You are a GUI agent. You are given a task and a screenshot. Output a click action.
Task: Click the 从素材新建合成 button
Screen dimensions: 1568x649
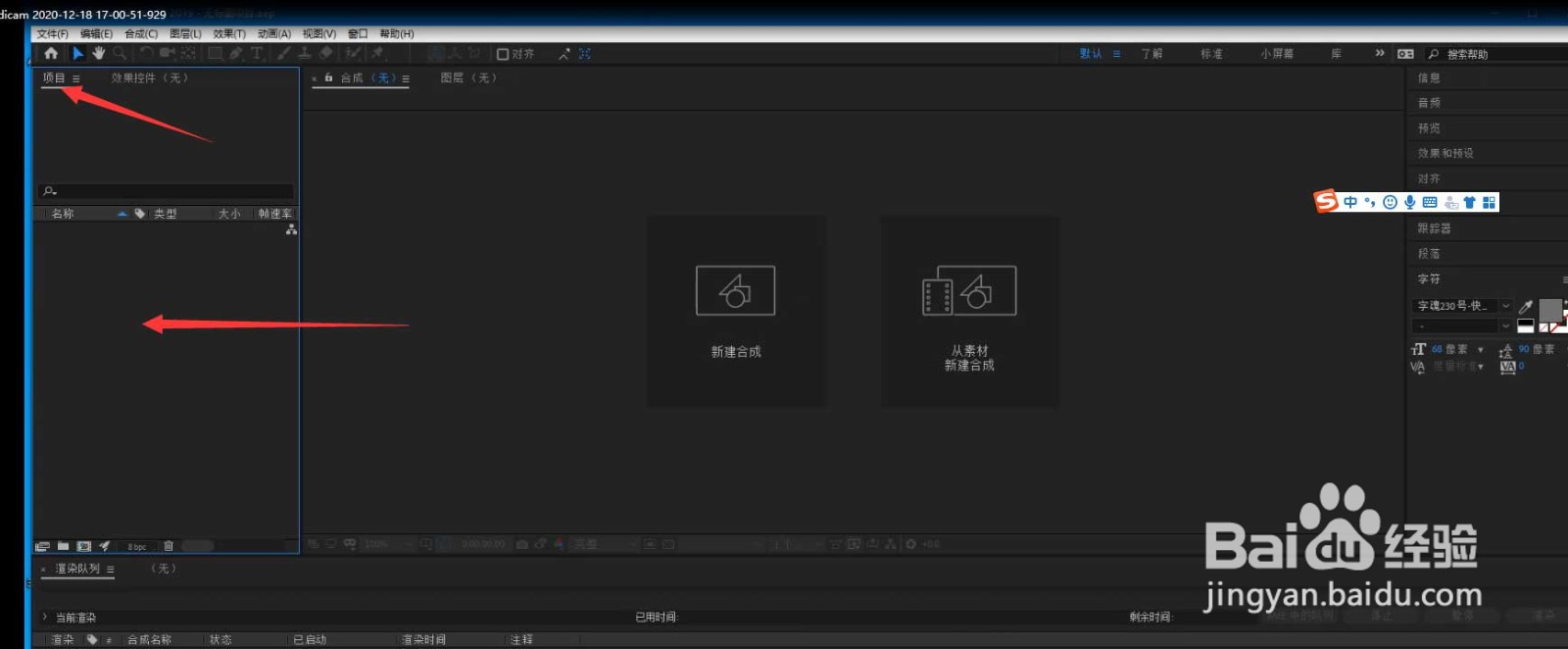[x=969, y=311]
